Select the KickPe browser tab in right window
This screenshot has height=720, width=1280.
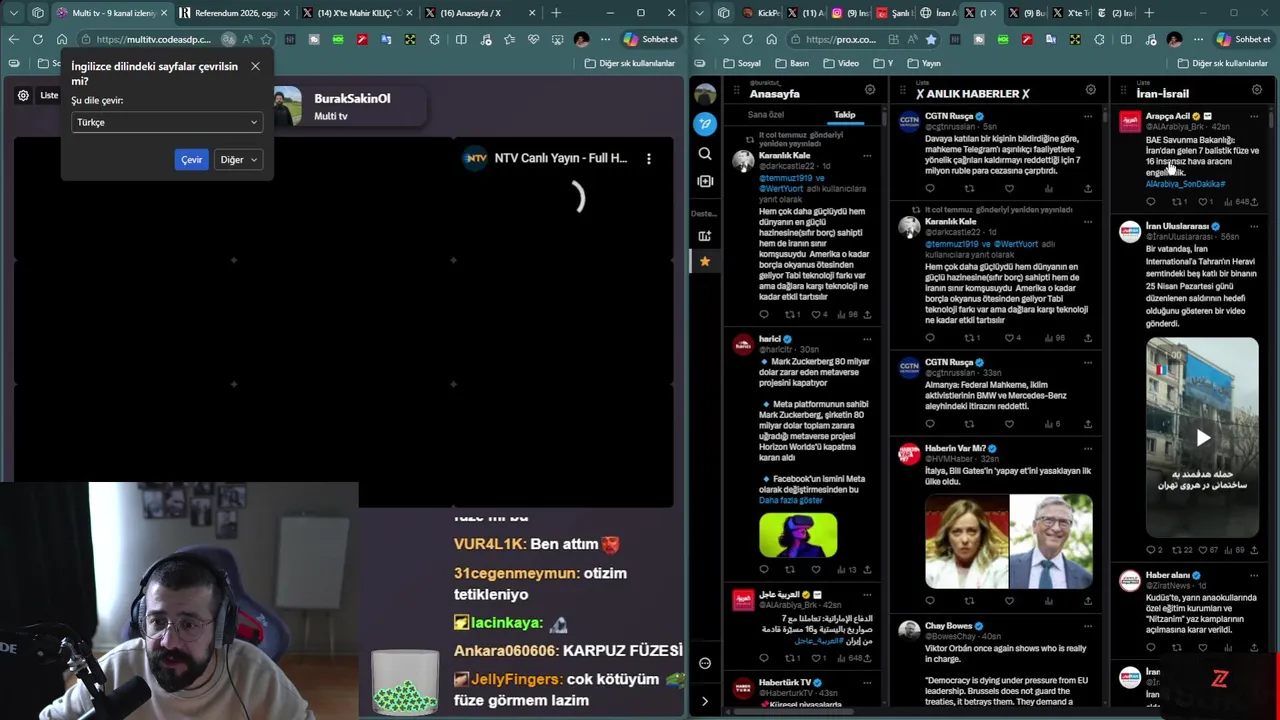pos(760,13)
